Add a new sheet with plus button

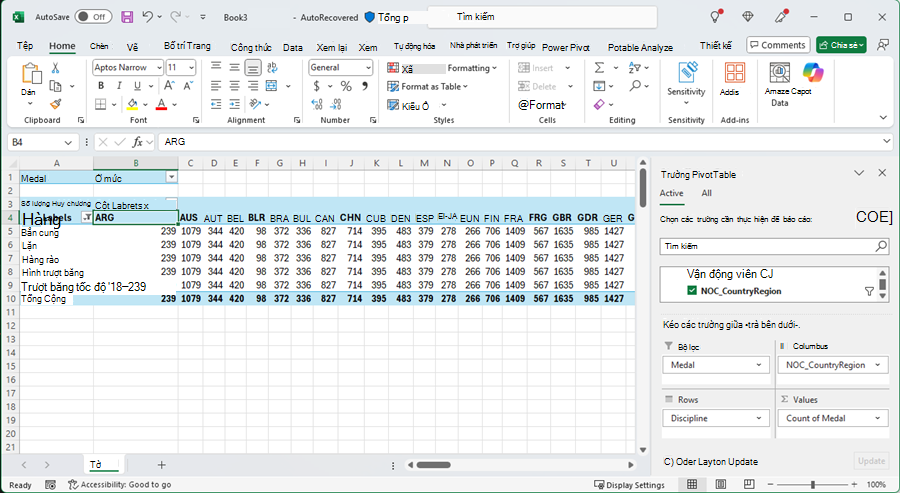161,465
